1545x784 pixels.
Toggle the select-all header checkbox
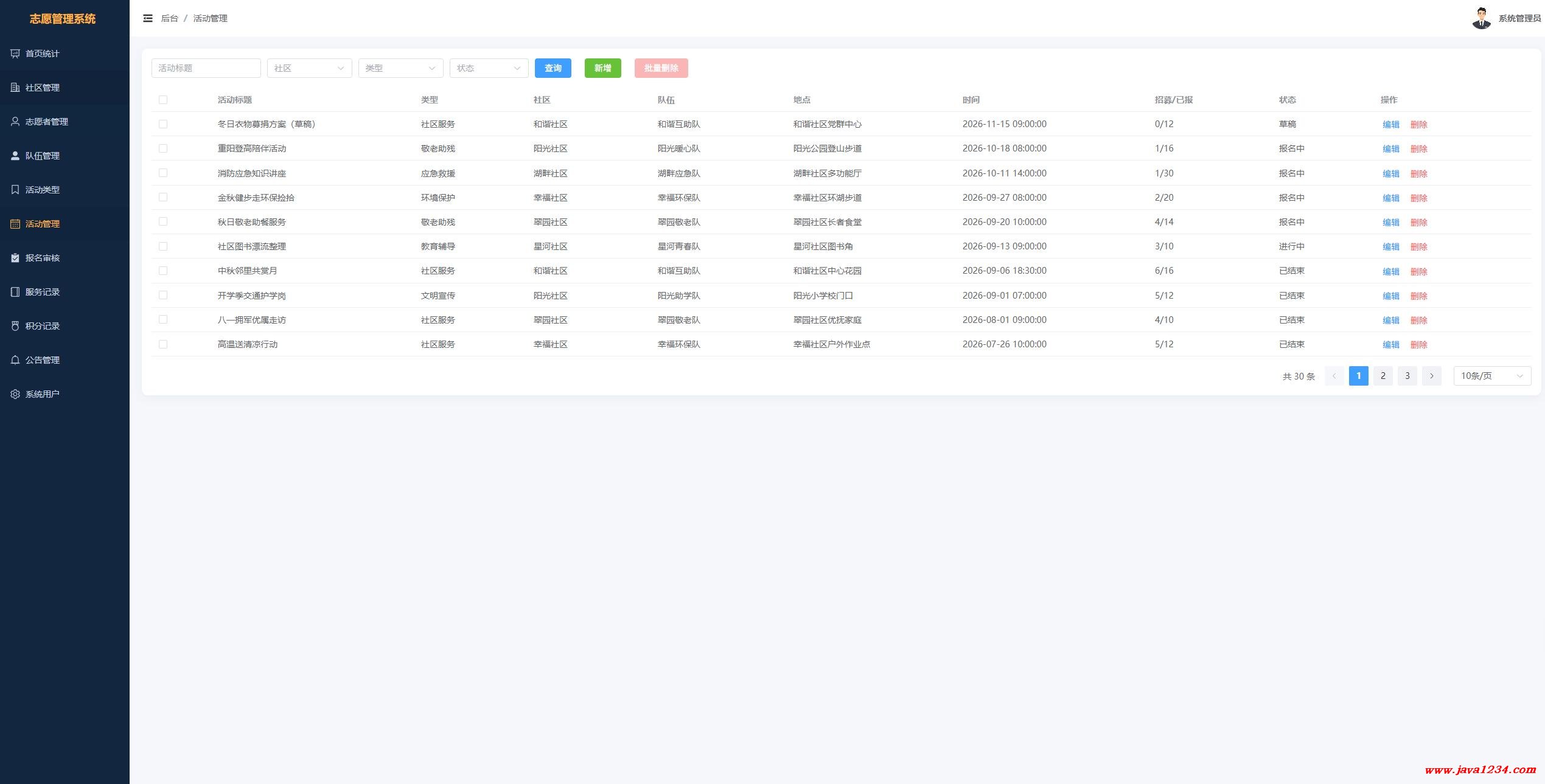pyautogui.click(x=163, y=100)
